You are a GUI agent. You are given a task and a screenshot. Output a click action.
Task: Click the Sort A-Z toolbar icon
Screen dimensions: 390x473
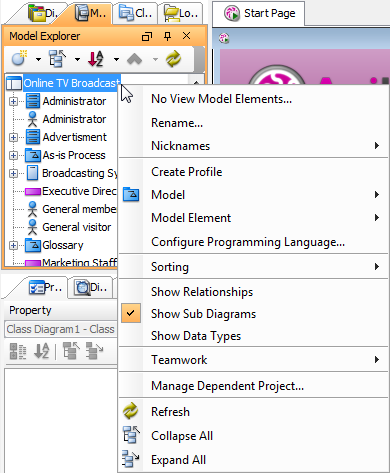pos(96,59)
